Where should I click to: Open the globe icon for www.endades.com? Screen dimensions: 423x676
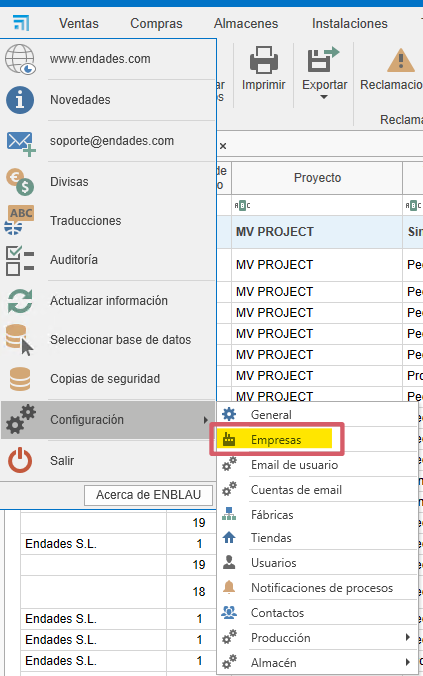(20, 59)
